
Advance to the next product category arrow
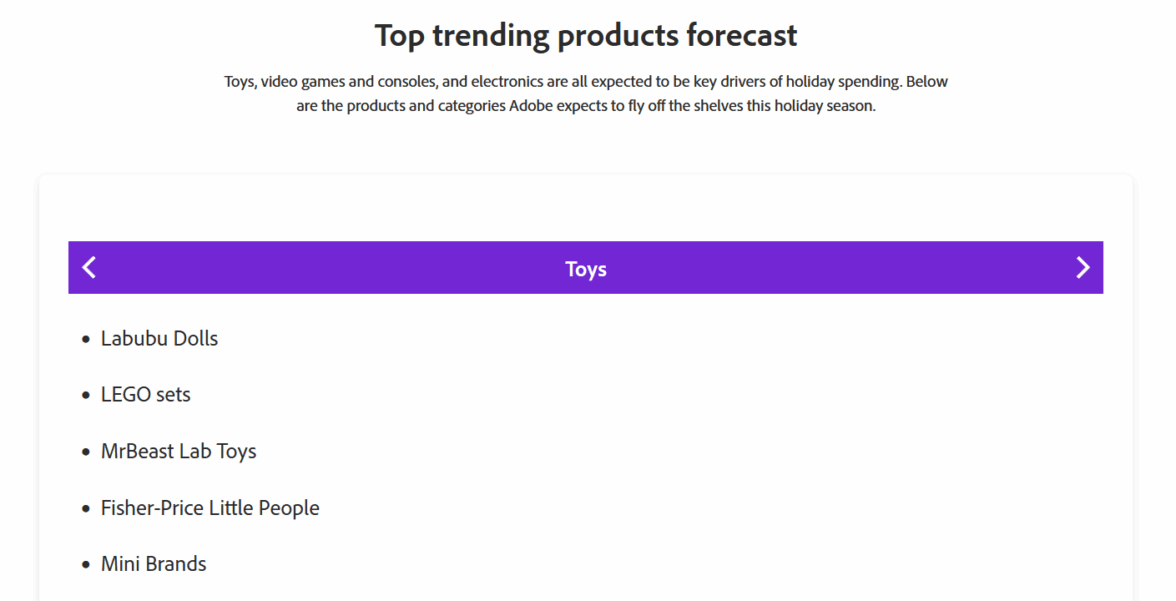1082,267
